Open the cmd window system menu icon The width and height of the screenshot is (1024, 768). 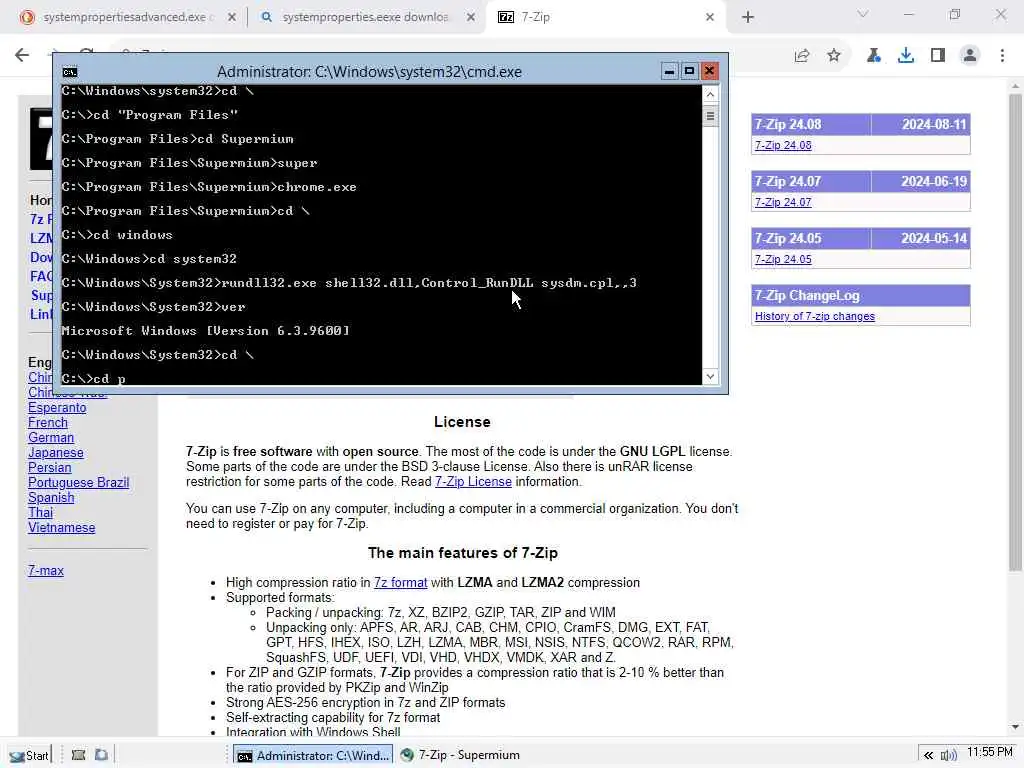(x=70, y=72)
